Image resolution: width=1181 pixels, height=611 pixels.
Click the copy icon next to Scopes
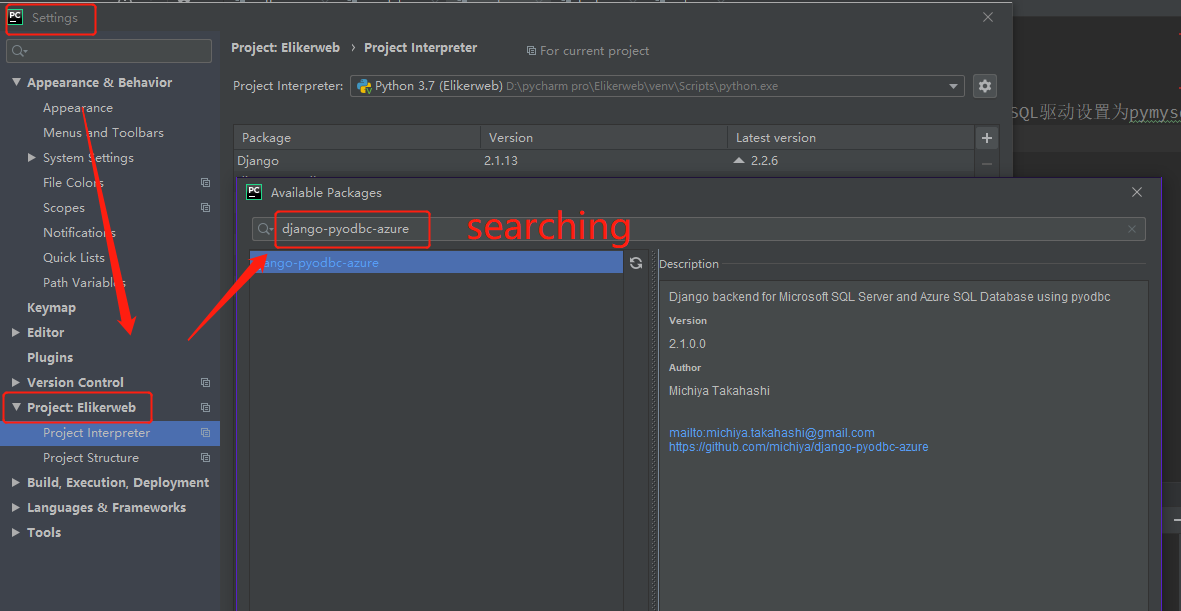coord(205,207)
